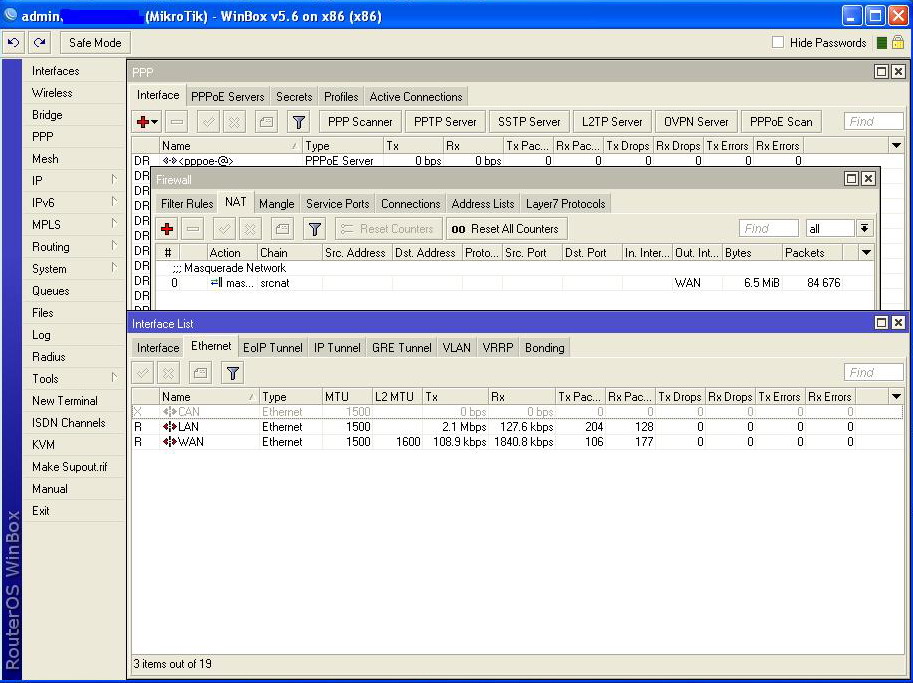Toggle the Hide Passwords checkbox
The height and width of the screenshot is (683, 913).
[x=778, y=43]
